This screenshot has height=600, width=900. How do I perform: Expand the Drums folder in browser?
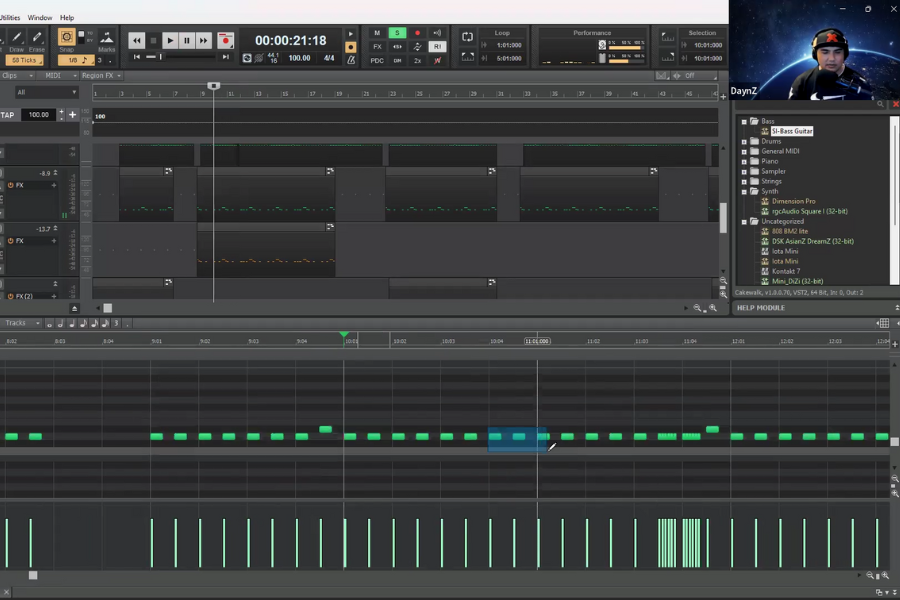[744, 142]
